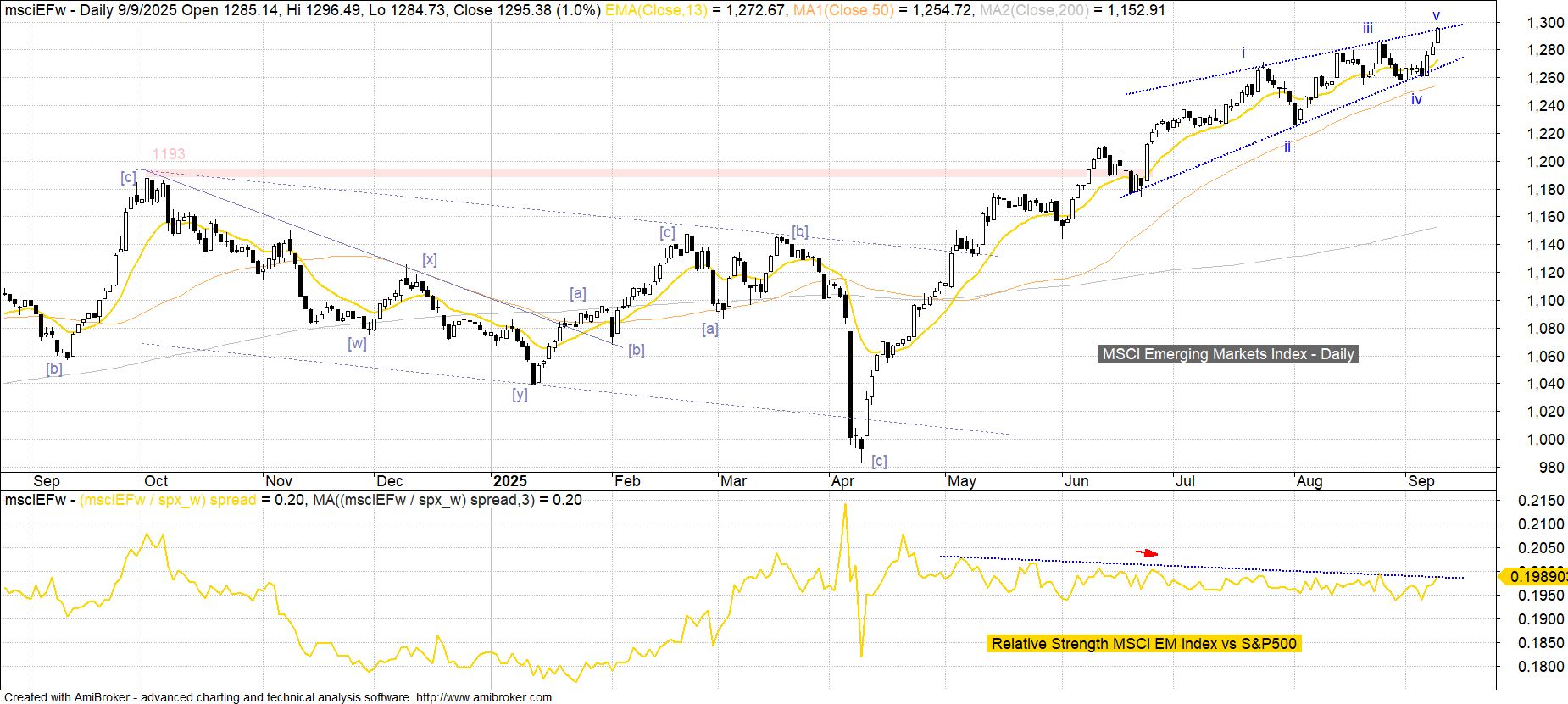The image size is (1568, 704).
Task: Click the wave iv label below channel
Action: 1416,99
